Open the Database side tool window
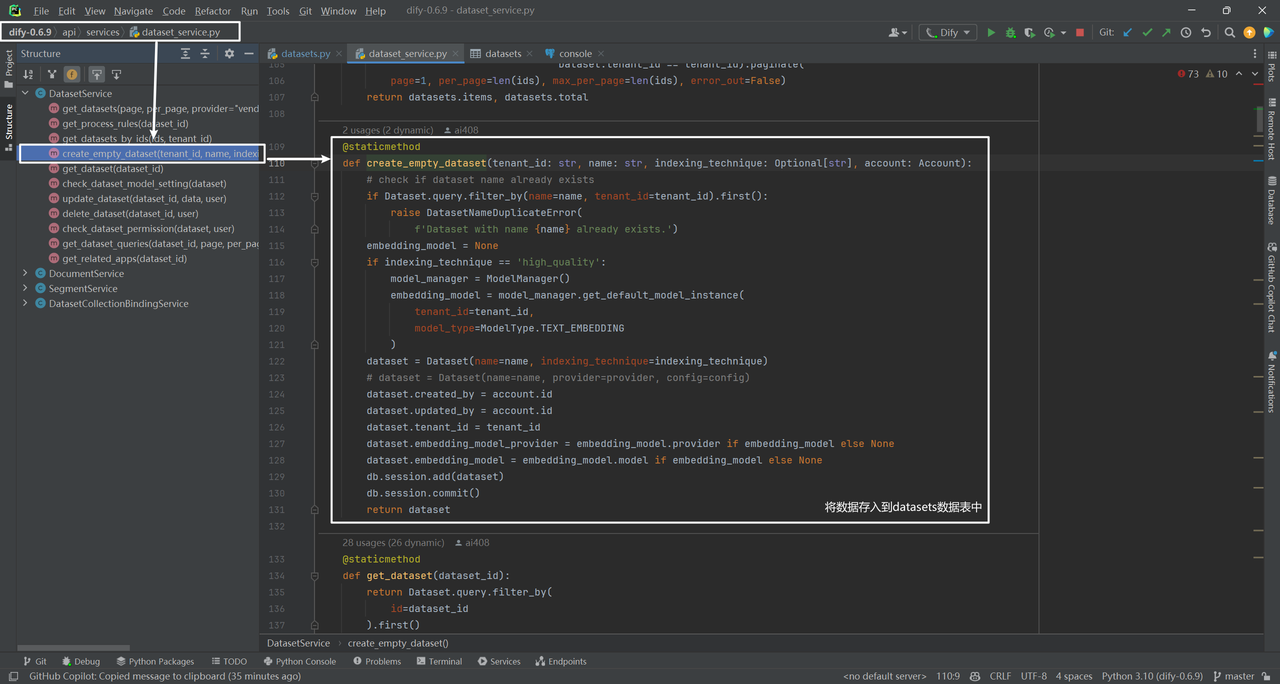 point(1272,199)
